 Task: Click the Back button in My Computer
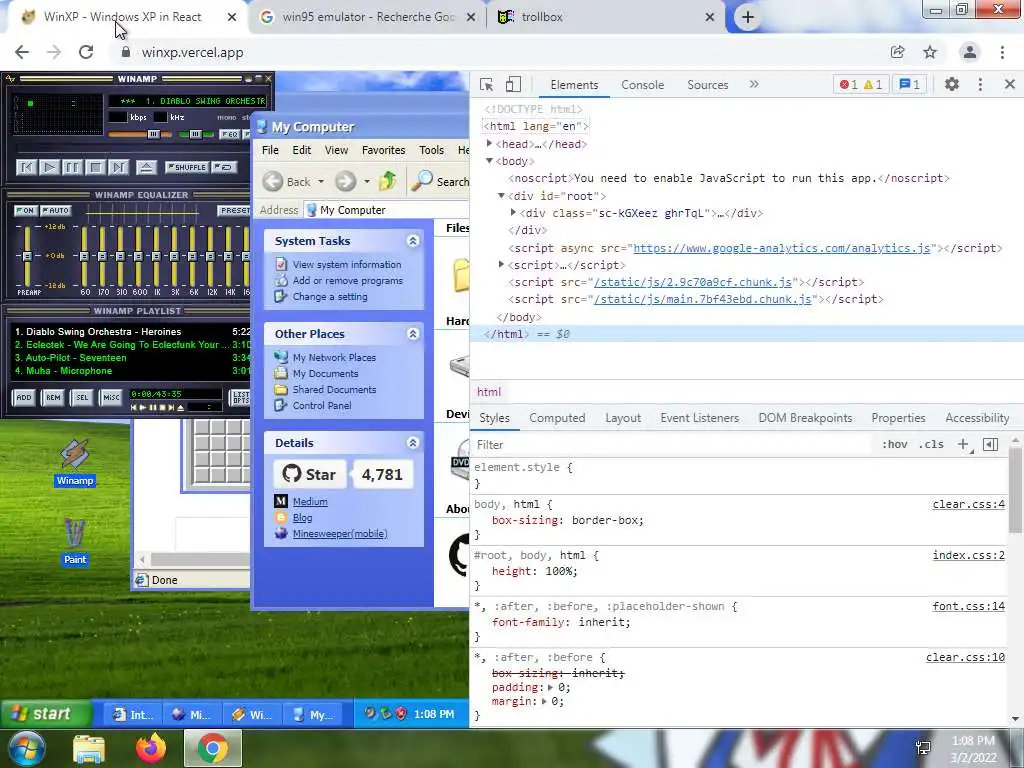pyautogui.click(x=287, y=182)
